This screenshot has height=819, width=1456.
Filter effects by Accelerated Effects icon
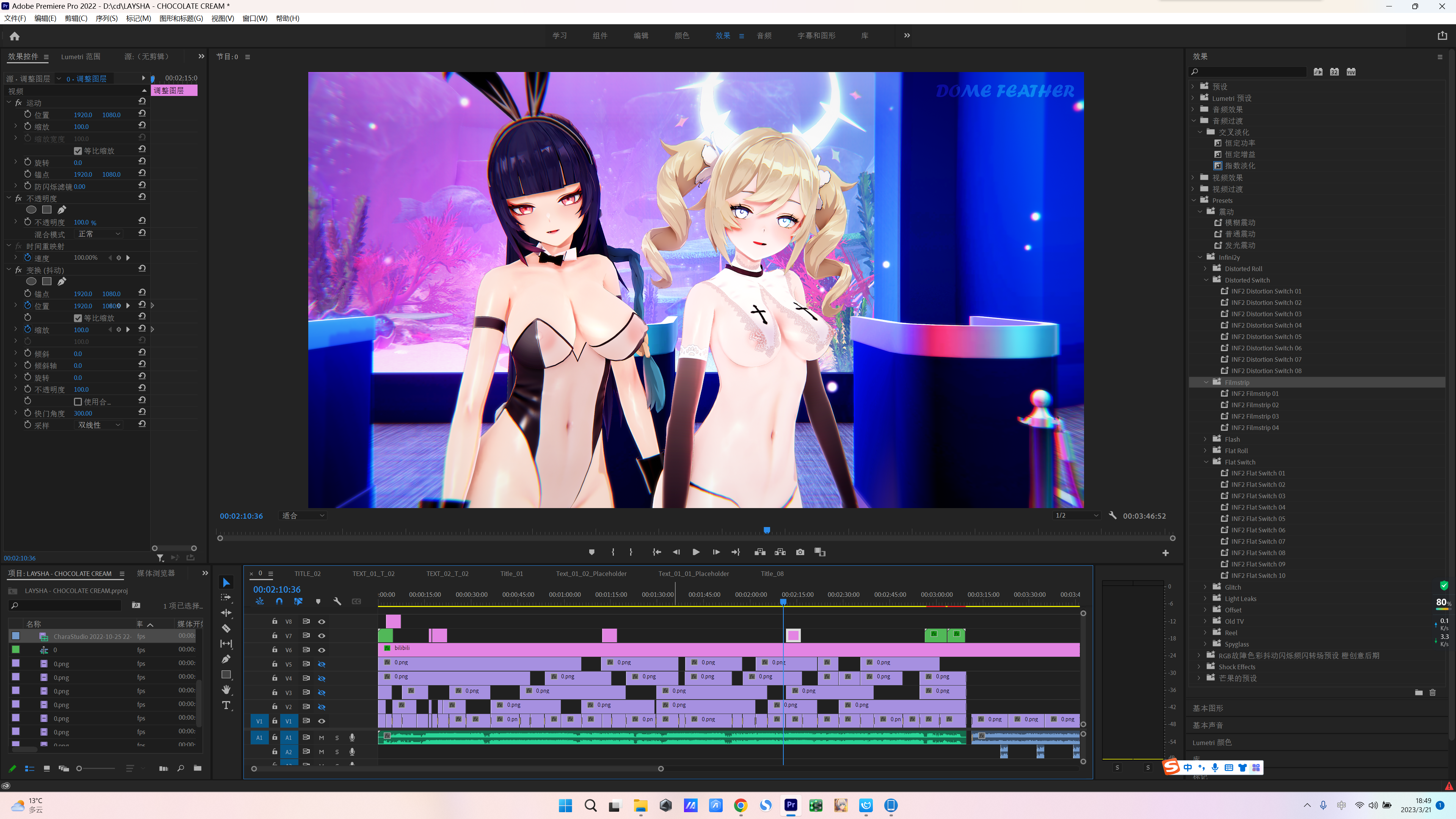(1318, 72)
